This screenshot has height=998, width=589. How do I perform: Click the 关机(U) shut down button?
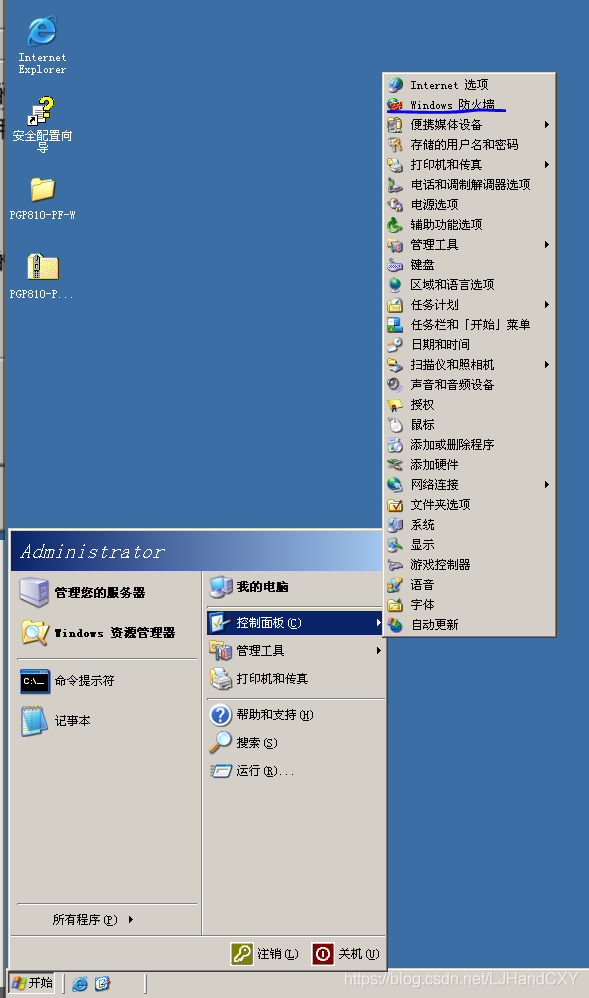click(346, 953)
